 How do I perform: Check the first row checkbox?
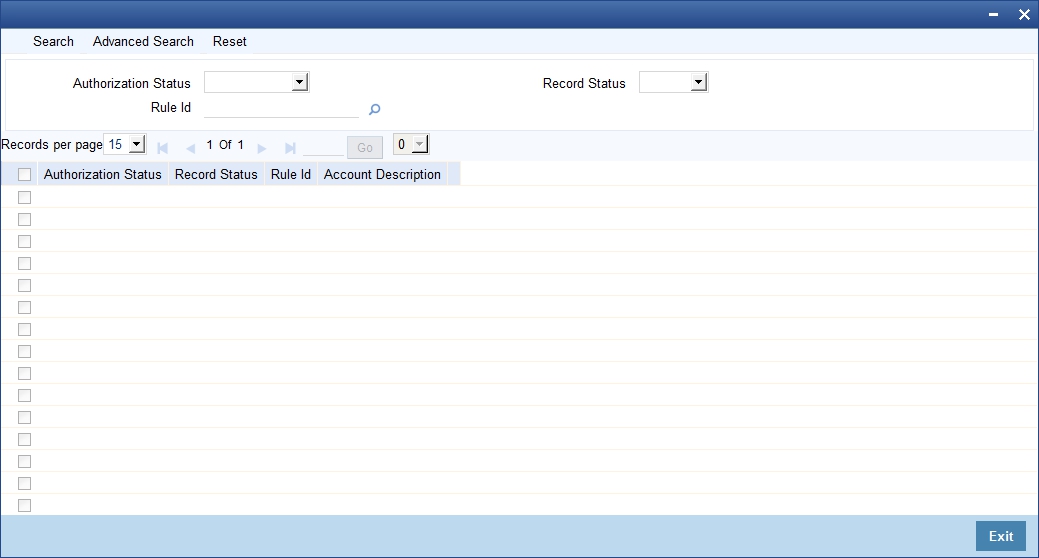click(25, 197)
